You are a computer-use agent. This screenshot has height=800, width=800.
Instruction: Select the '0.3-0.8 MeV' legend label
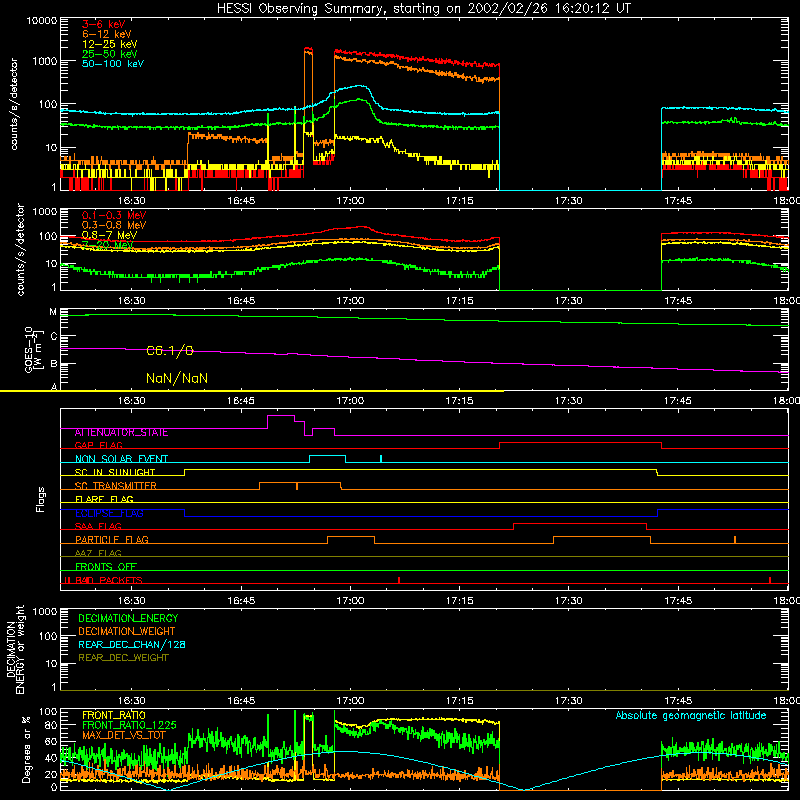point(114,225)
